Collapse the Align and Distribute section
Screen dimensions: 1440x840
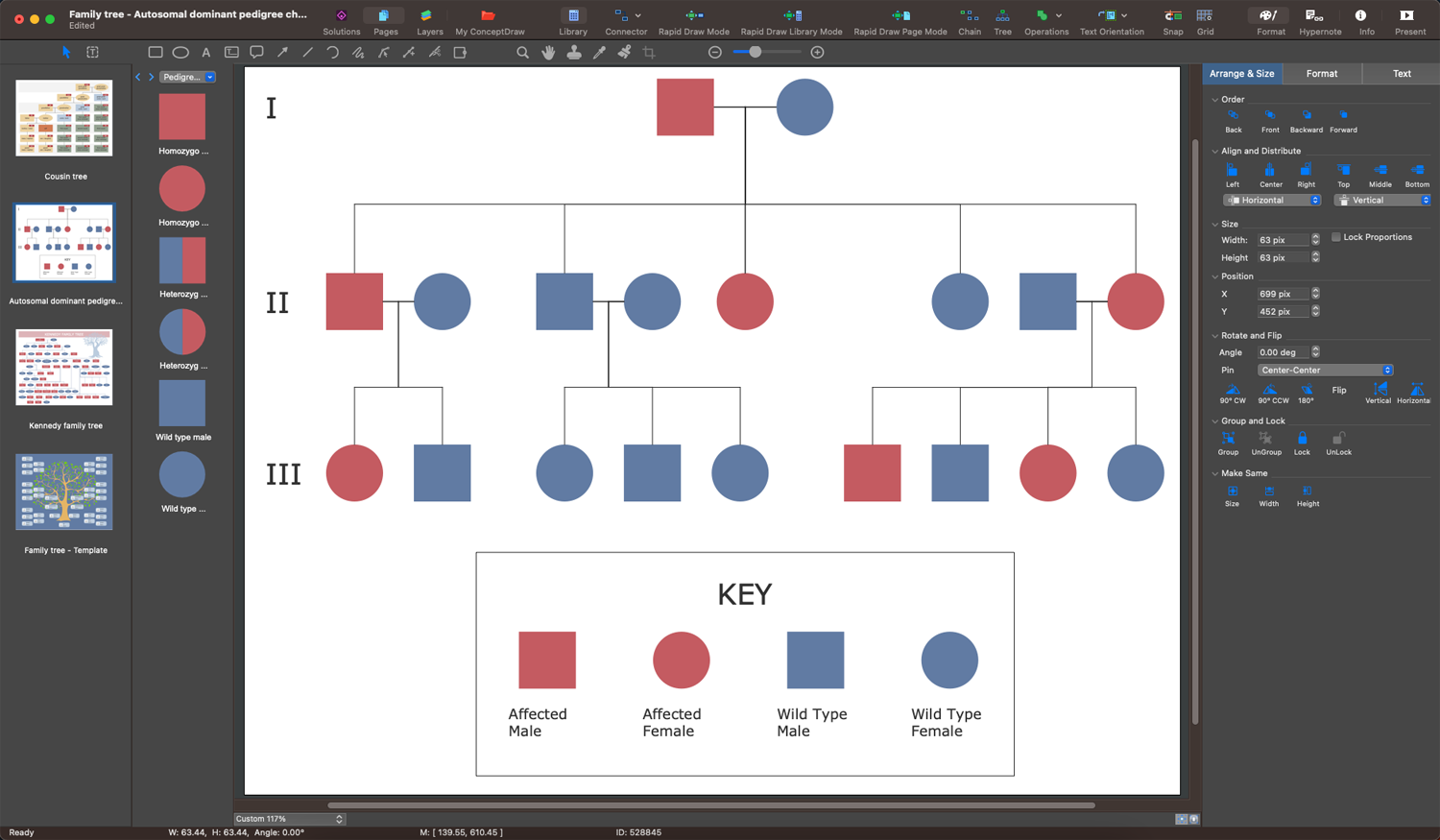(x=1215, y=152)
